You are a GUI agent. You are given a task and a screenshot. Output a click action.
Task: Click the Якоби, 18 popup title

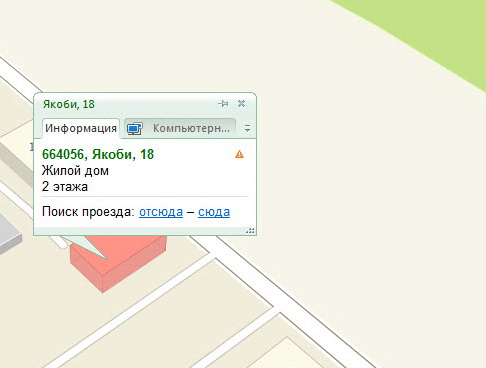coord(69,104)
